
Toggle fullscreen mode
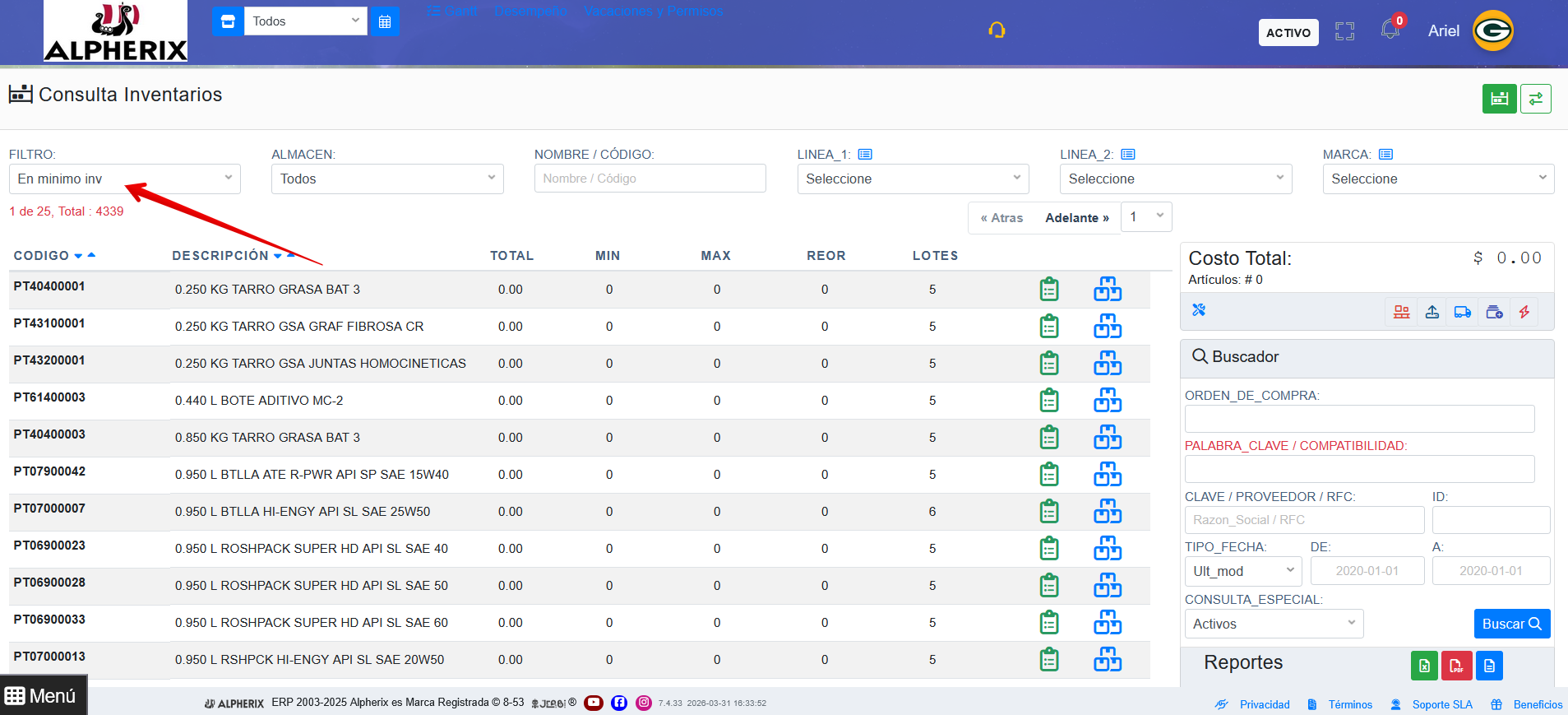coord(1344,32)
